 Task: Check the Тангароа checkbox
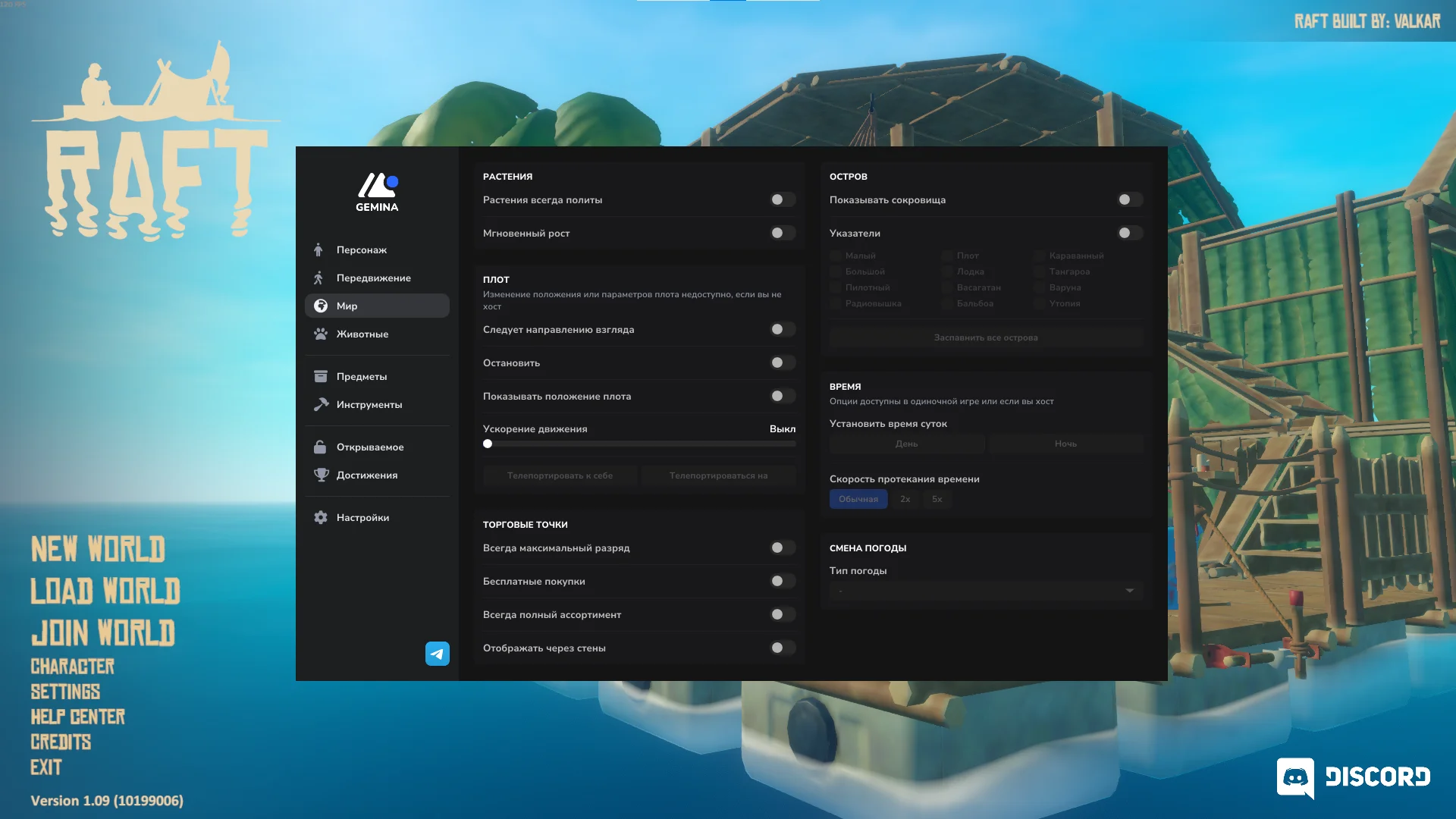coord(1039,271)
